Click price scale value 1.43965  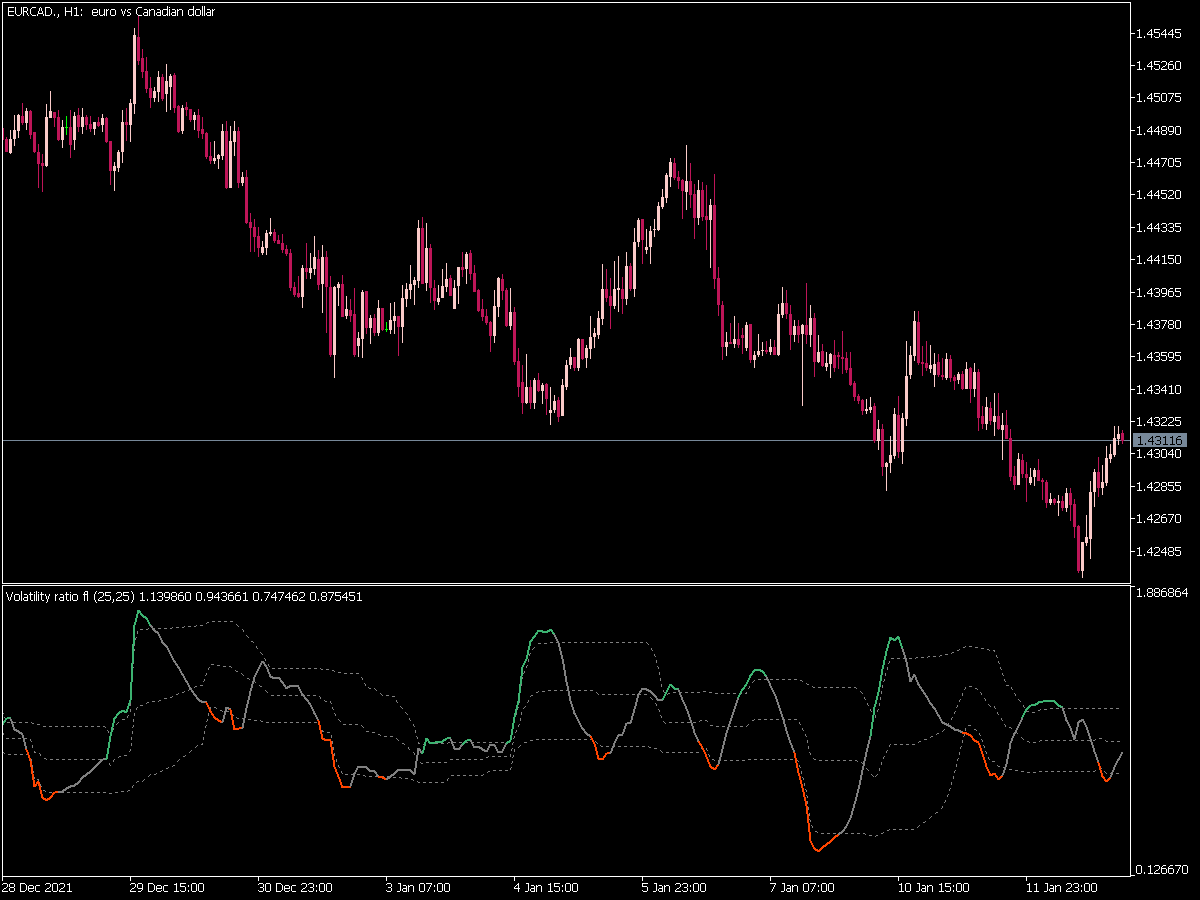(1161, 292)
